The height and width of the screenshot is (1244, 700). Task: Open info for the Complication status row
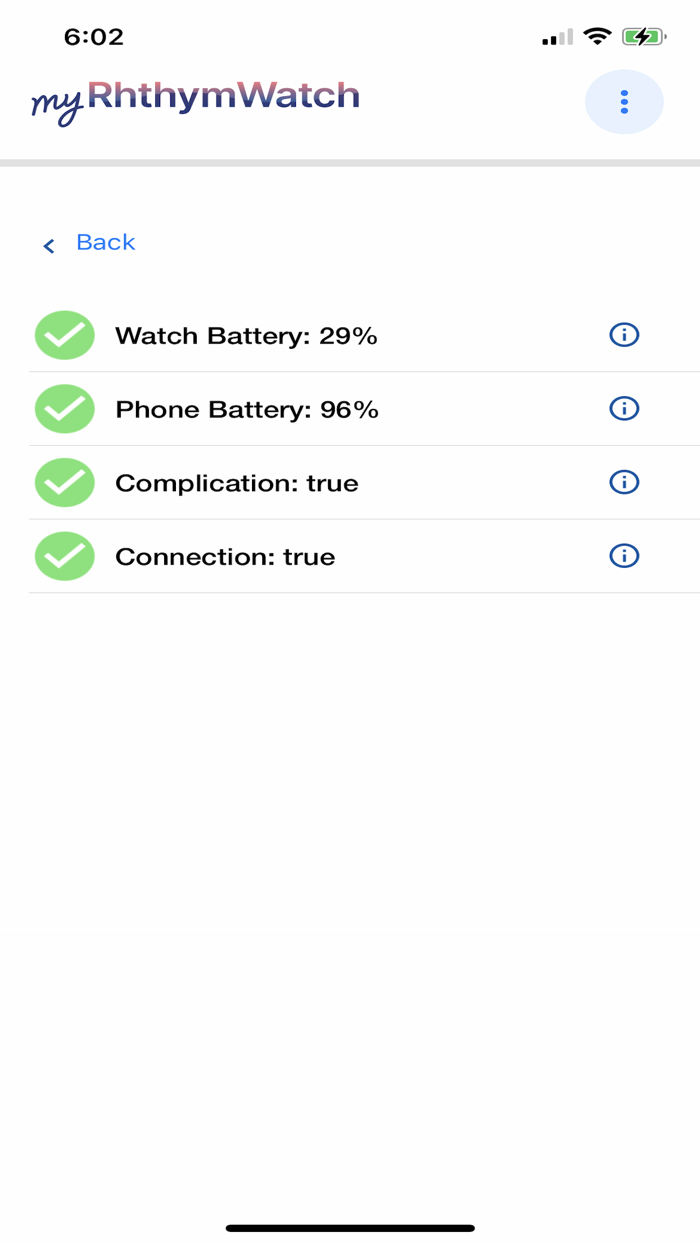(623, 482)
